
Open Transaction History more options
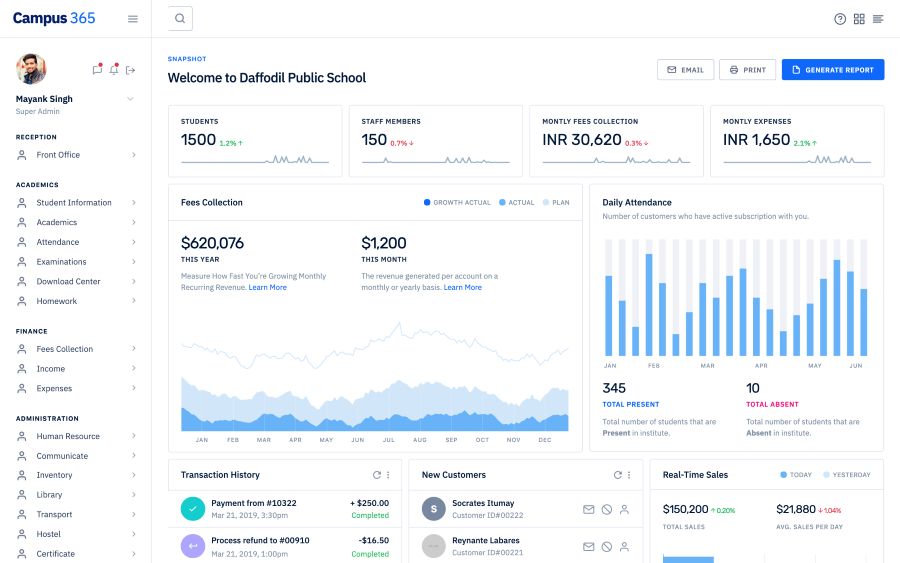(x=388, y=475)
